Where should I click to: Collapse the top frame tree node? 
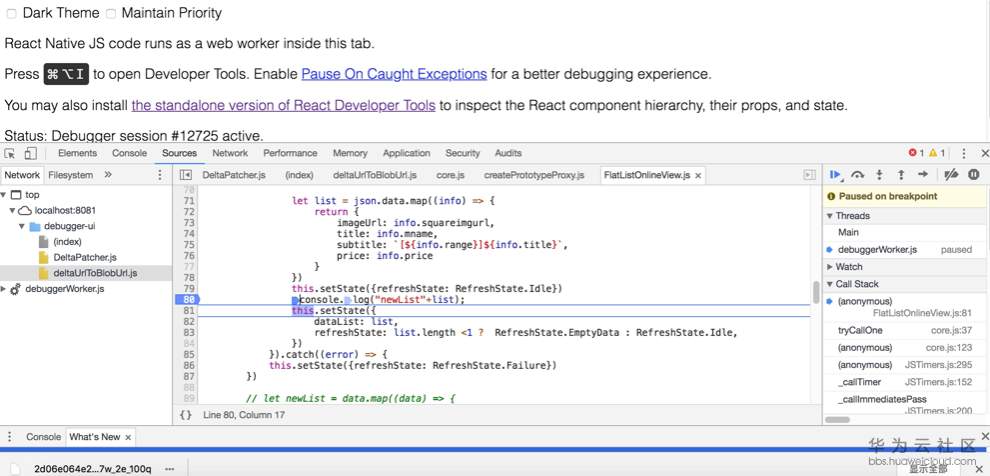pos(3,194)
